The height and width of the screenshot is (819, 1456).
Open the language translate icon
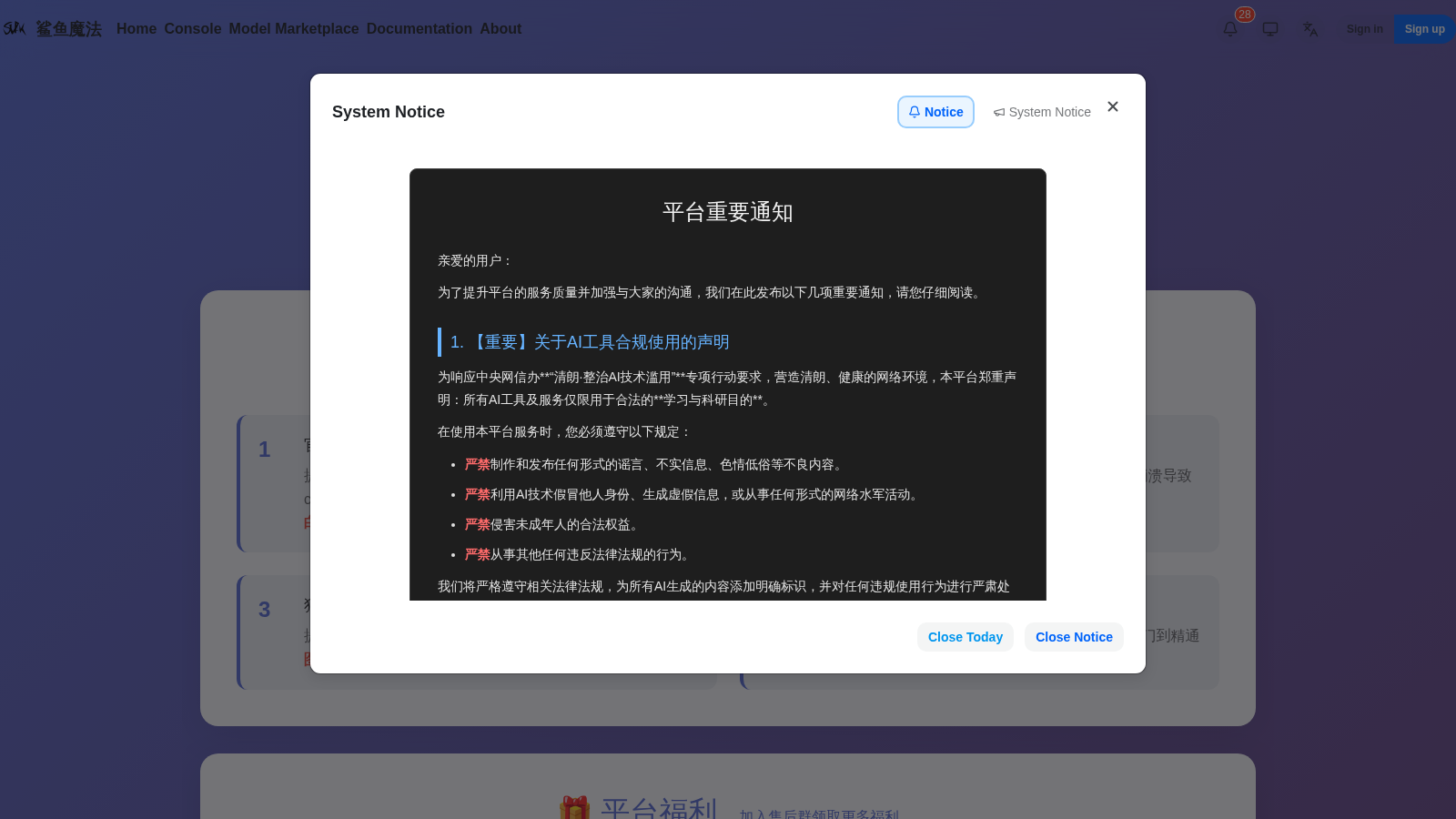pyautogui.click(x=1310, y=29)
